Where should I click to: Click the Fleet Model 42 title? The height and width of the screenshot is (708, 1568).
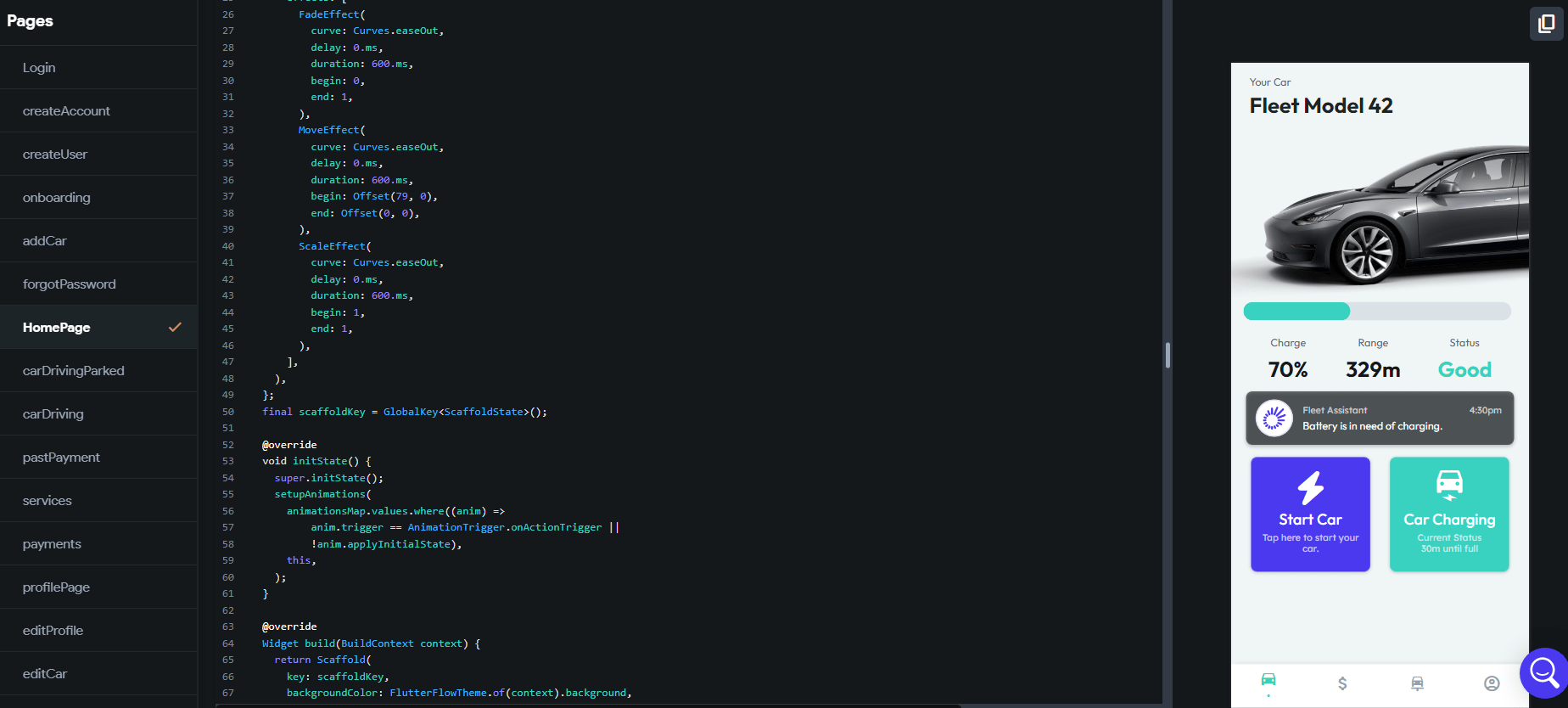pyautogui.click(x=1321, y=106)
